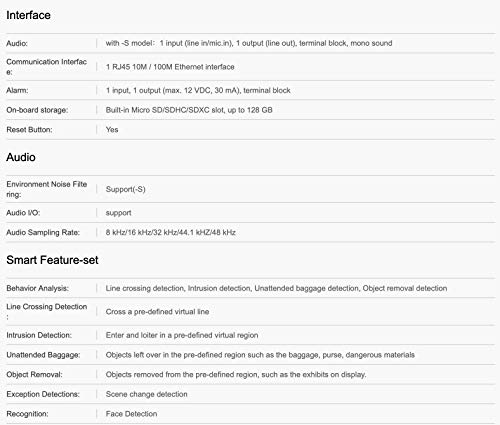This screenshot has height=425, width=500.
Task: Click the Behavior Analysis label
Action: tap(37, 288)
